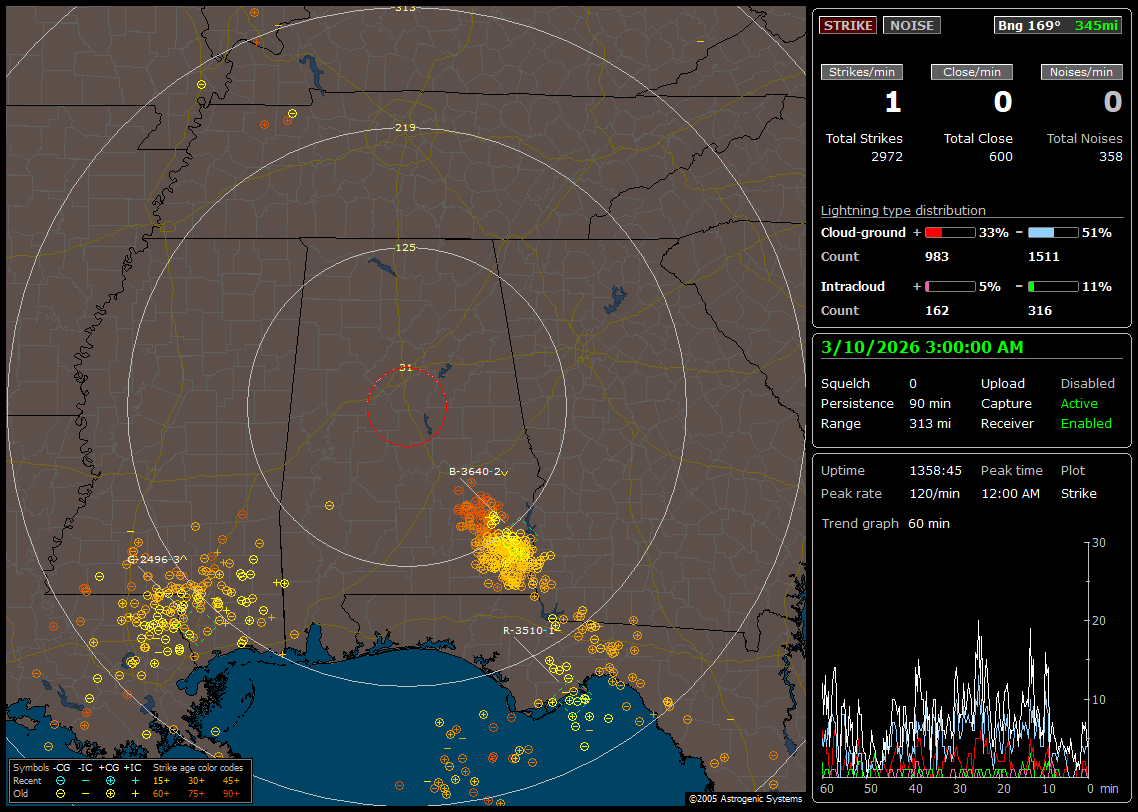Click the red dashed 31-mile range circle label
1138x812 pixels.
pos(406,367)
